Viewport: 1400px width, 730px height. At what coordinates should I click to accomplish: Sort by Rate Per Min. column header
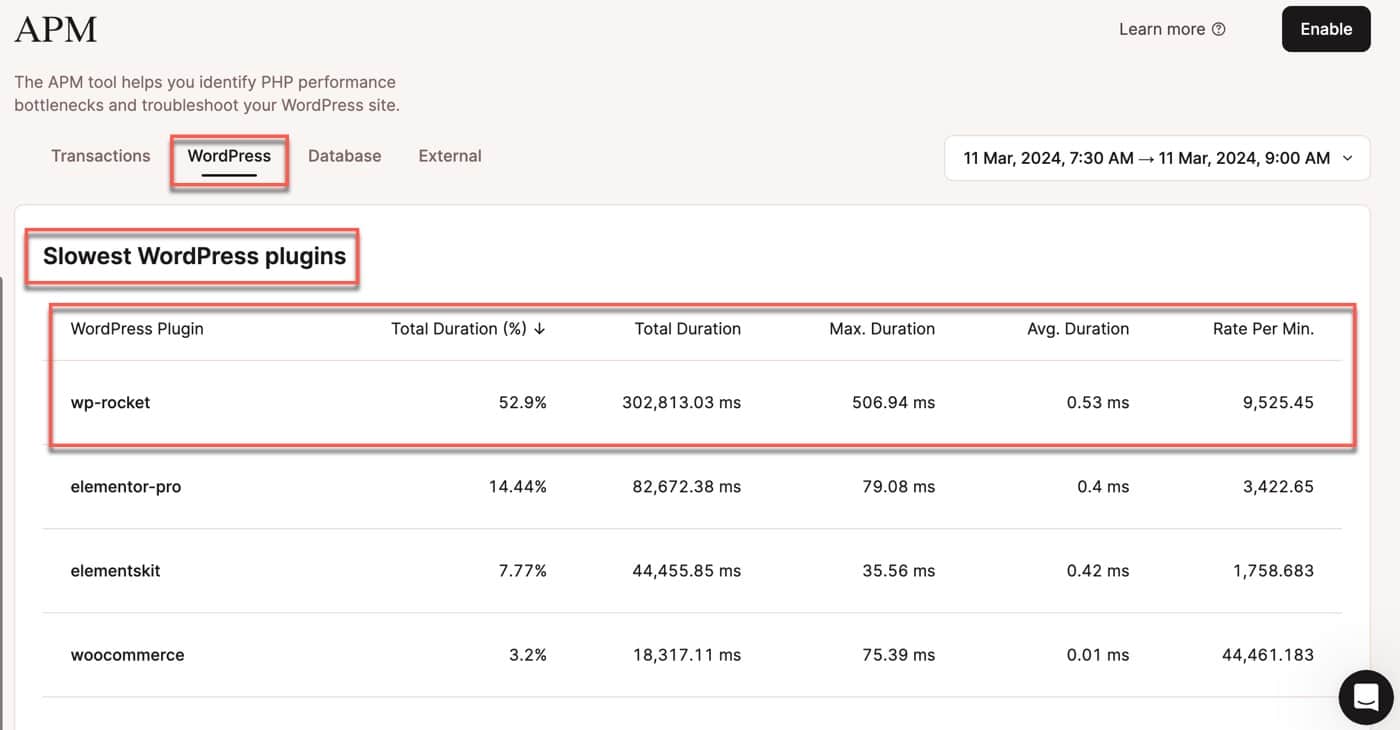tap(1264, 329)
